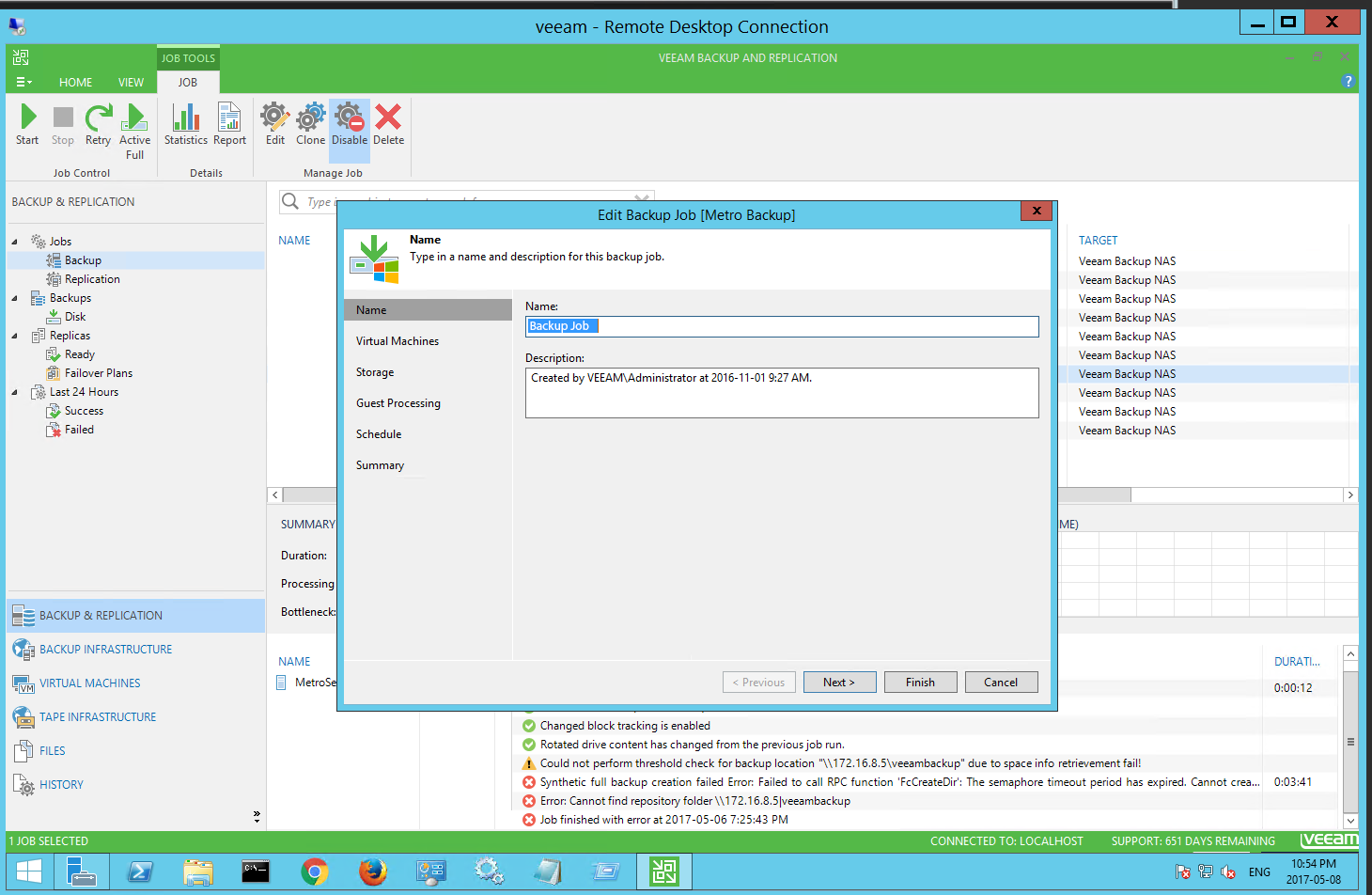Open job Statistics
Viewport: 1372px width, 895px height.
point(186,124)
